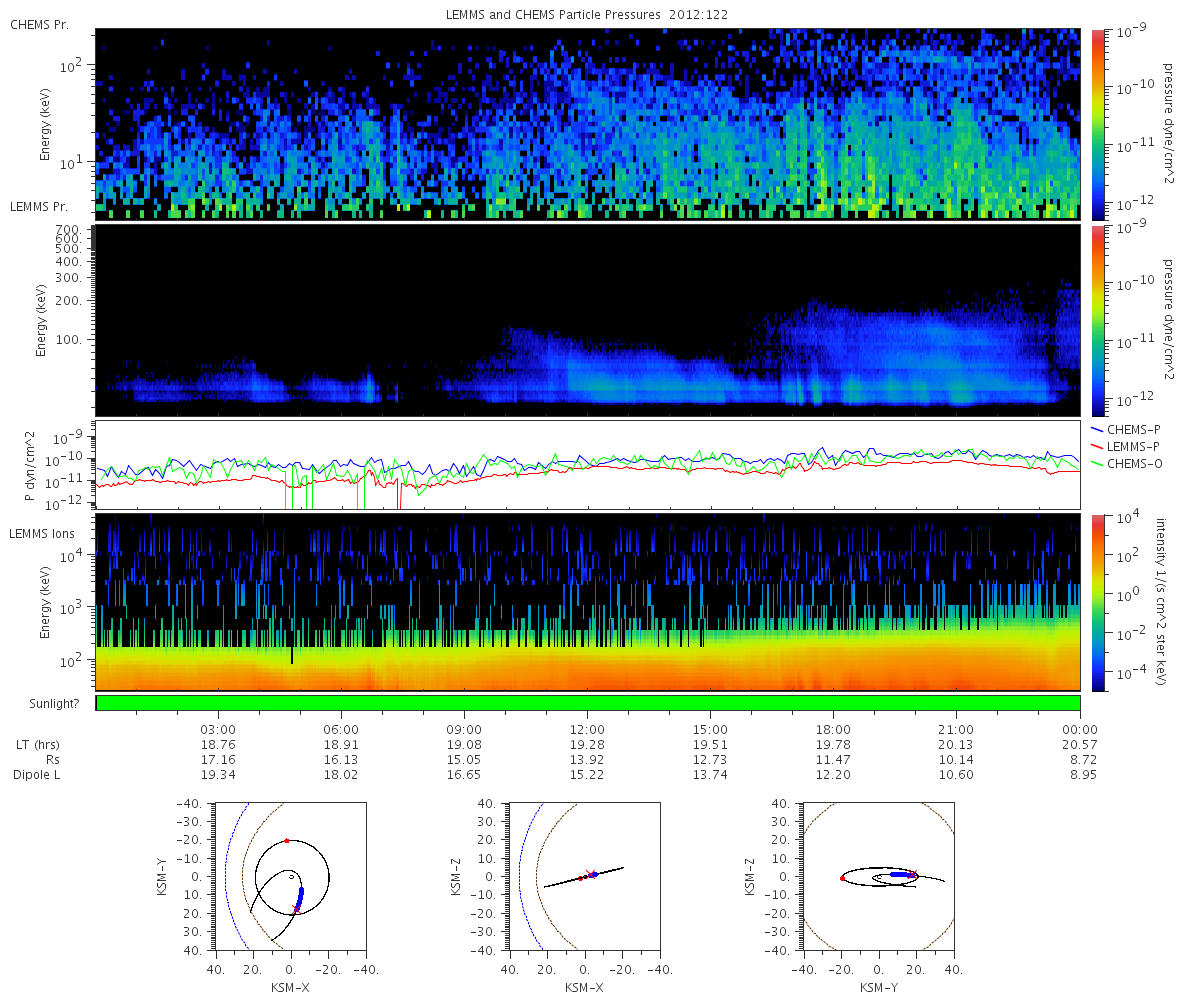The width and height of the screenshot is (1200, 1000).
Task: Click inside the CHEMS pressure spectrogram panel
Action: pyautogui.click(x=588, y=123)
